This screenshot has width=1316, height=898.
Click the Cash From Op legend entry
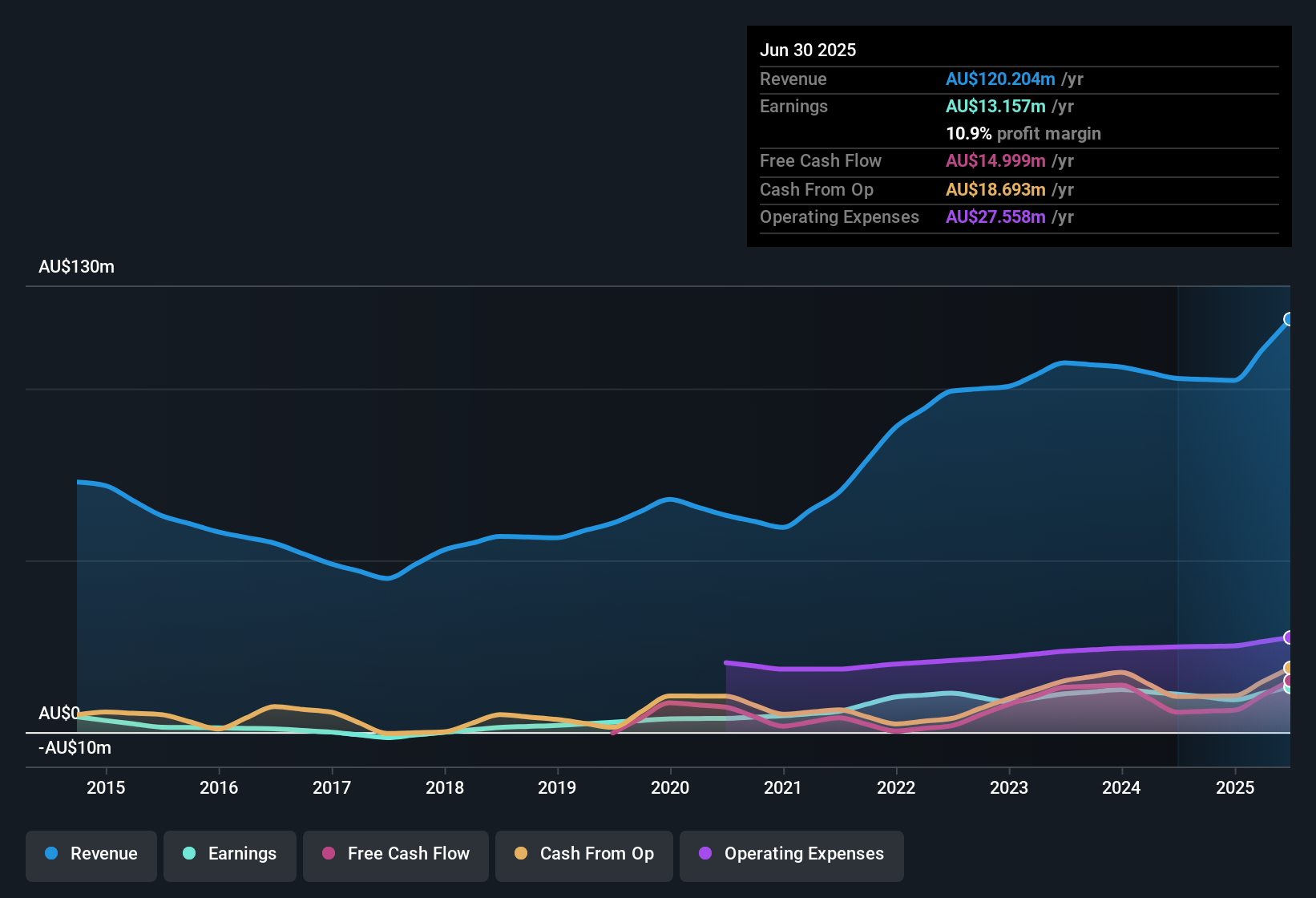pyautogui.click(x=583, y=854)
